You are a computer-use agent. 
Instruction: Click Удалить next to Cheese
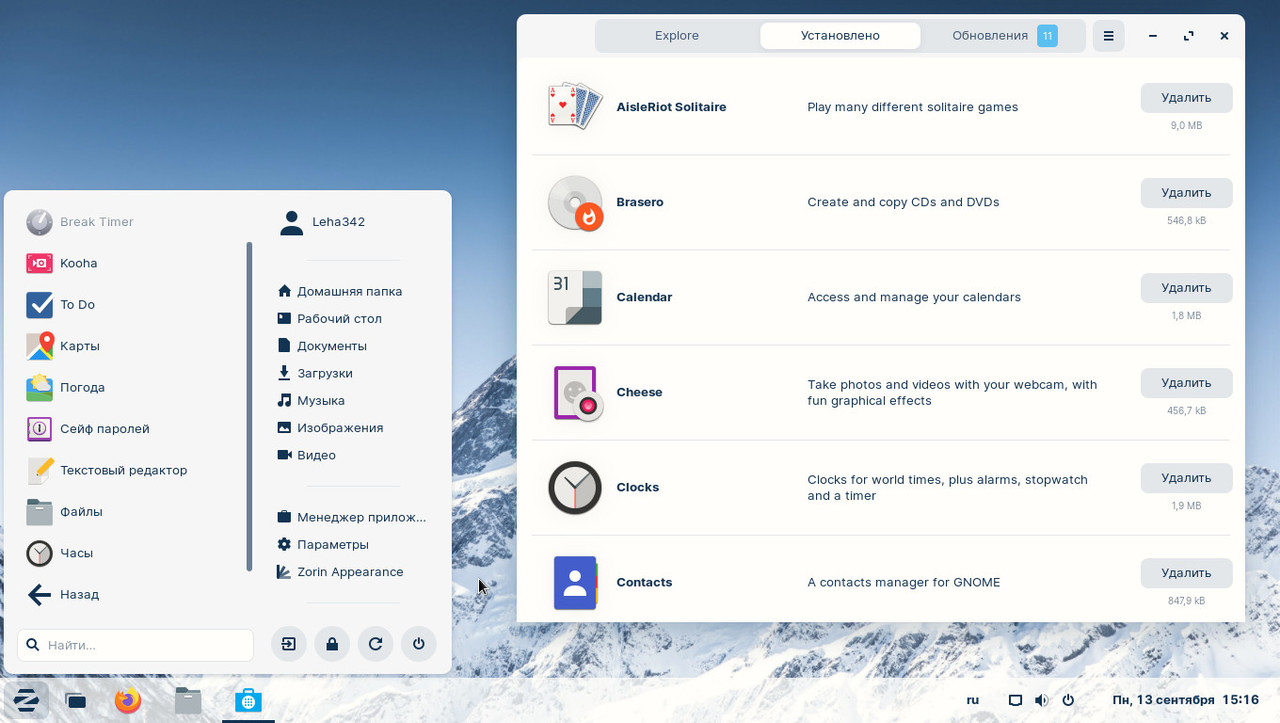coord(1186,383)
